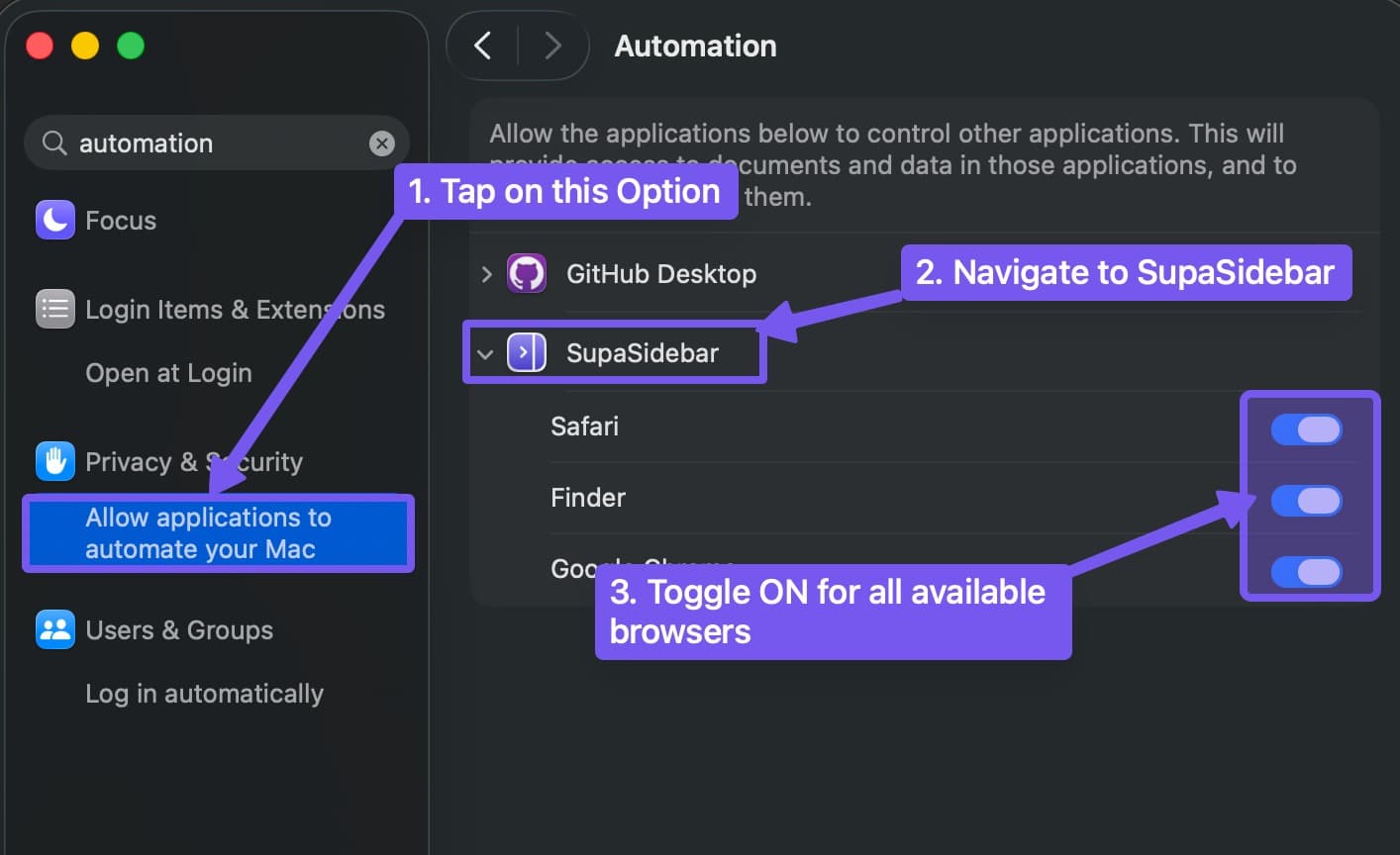The height and width of the screenshot is (855, 1400).
Task: Click the Users & Groups icon
Action: click(x=54, y=629)
